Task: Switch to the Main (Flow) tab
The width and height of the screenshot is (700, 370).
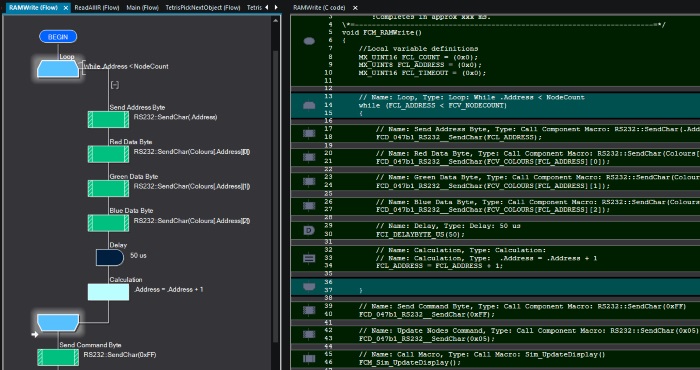Action: click(x=142, y=8)
